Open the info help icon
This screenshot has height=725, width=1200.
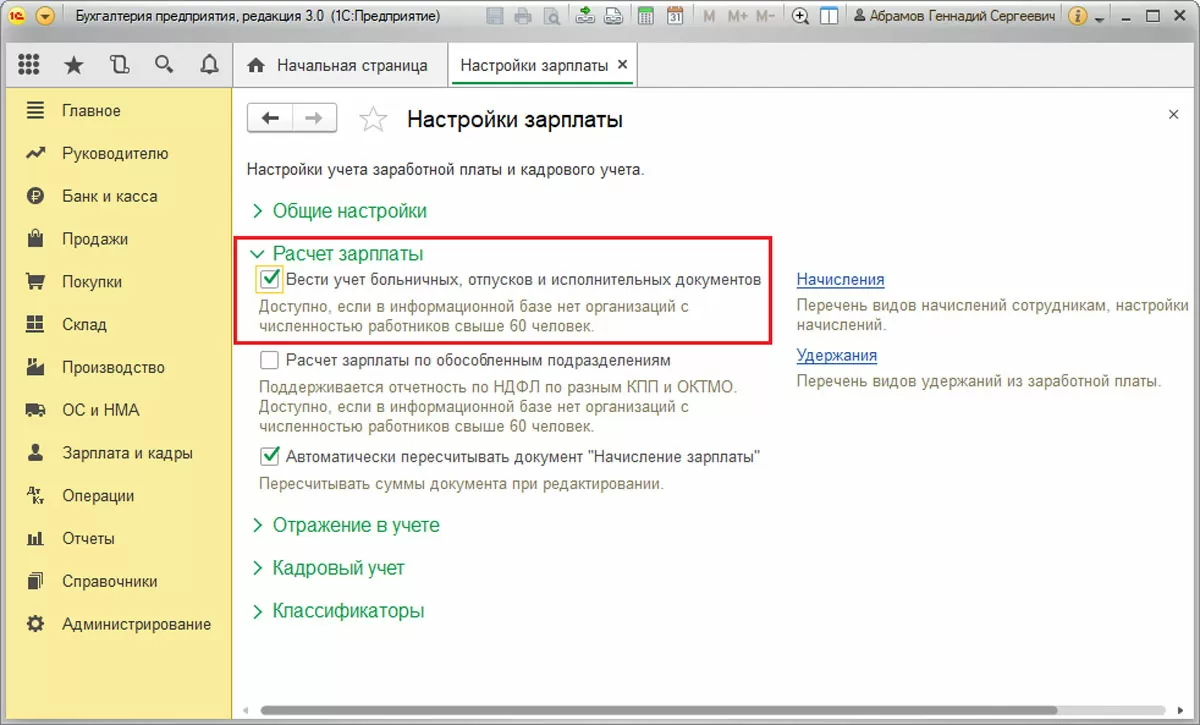1078,16
